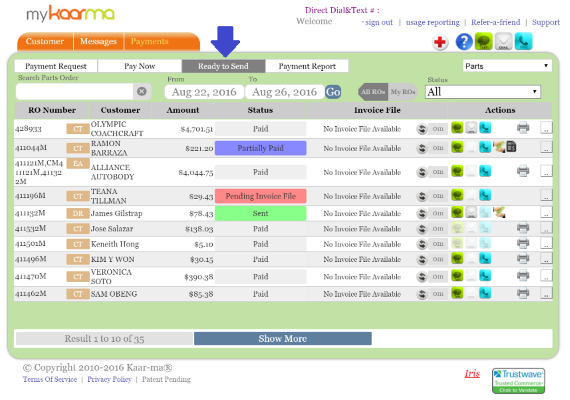
Task: Print the ALLIANCE AUTOBODY order
Action: (x=523, y=171)
